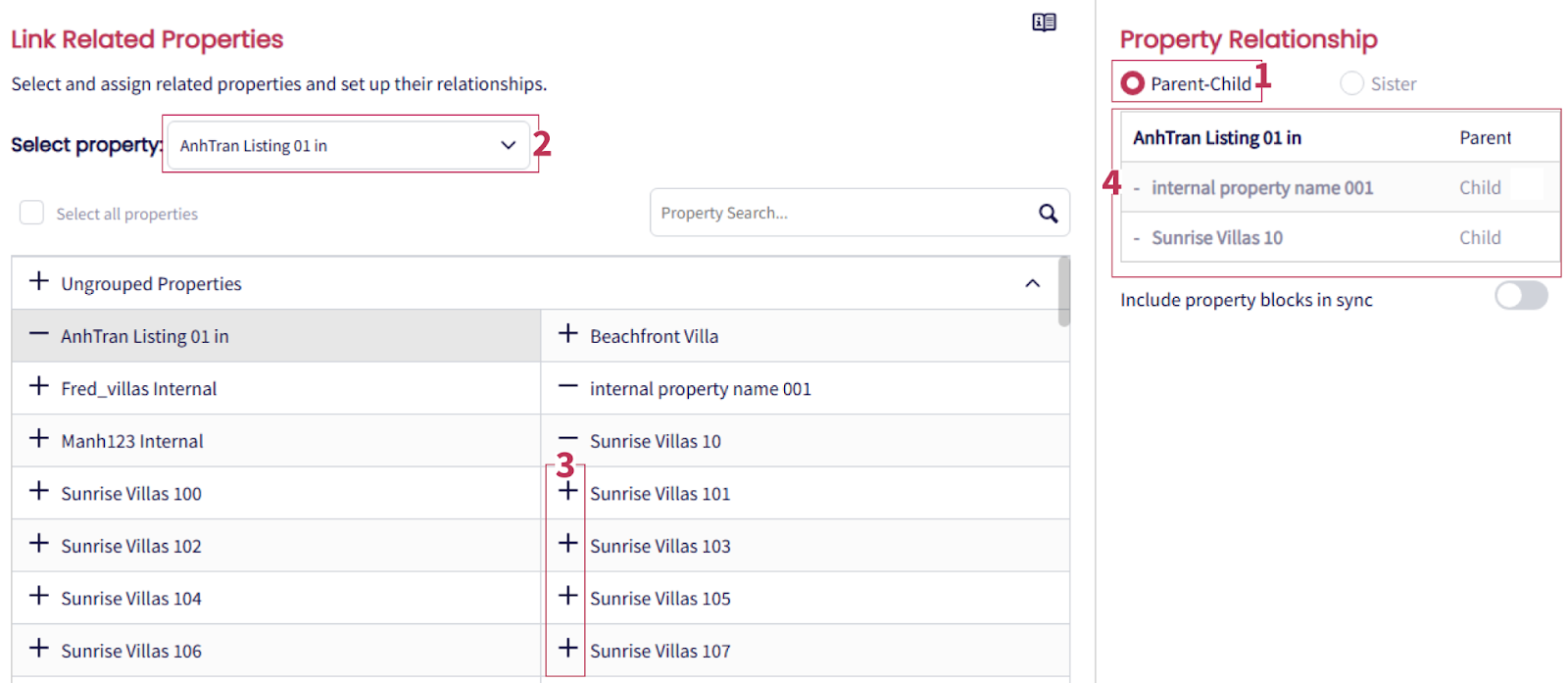Screen dimensions: 1568x683
Task: Click plus icon beside Fred_villas Internal
Action: pos(38,387)
